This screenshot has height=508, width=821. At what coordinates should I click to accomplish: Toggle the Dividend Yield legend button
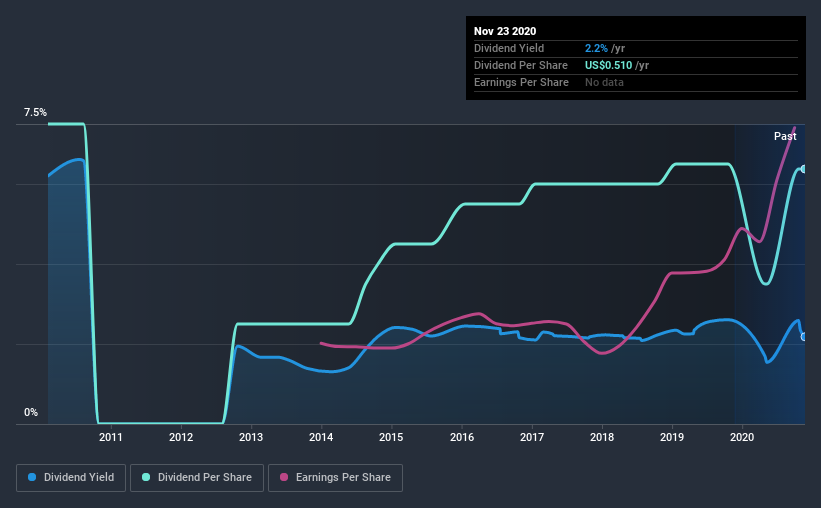point(71,478)
